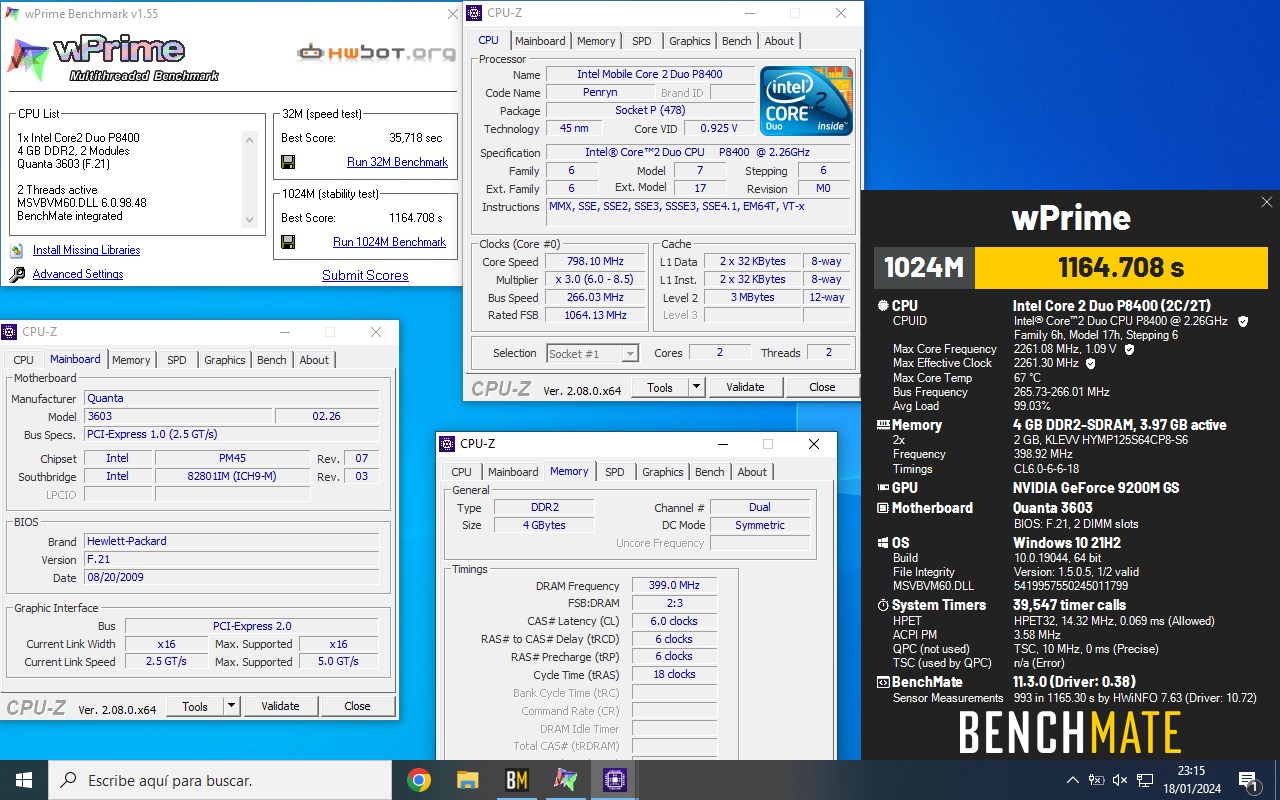1280x800 pixels.
Task: Open About tab in CPU-Z CPU window
Action: point(780,41)
